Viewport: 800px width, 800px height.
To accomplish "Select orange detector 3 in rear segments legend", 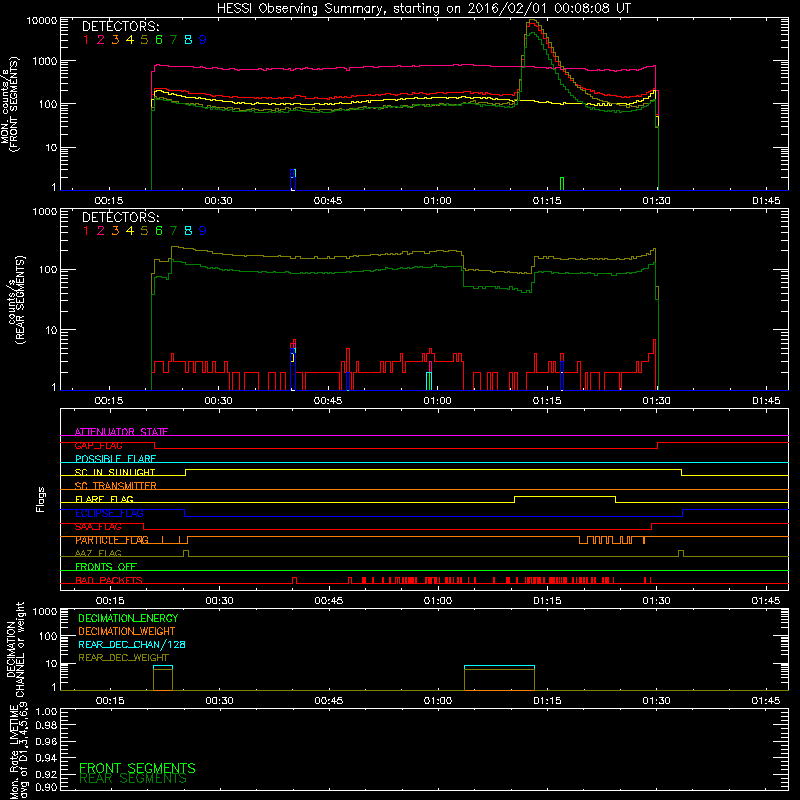I will [x=115, y=231].
